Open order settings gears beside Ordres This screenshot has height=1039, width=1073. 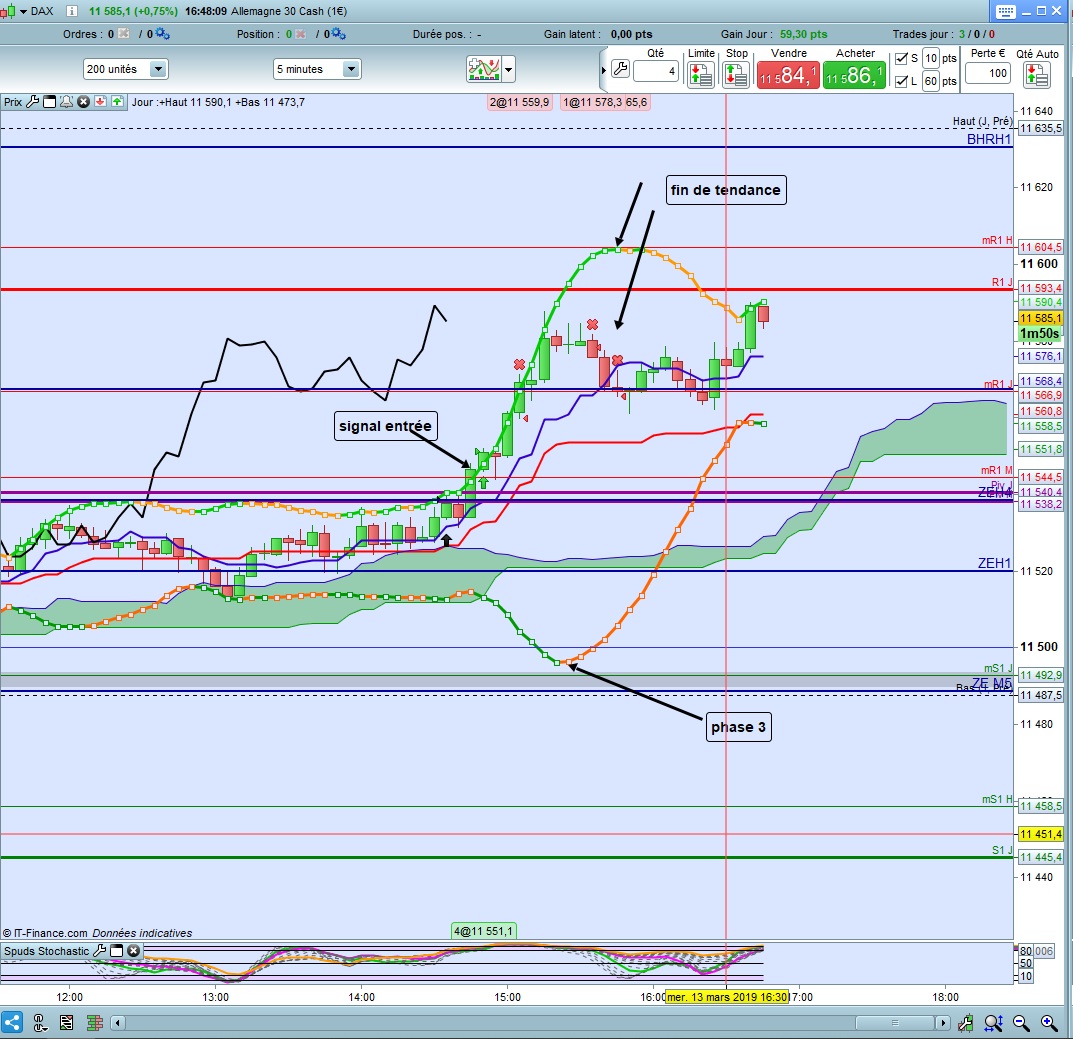(163, 34)
